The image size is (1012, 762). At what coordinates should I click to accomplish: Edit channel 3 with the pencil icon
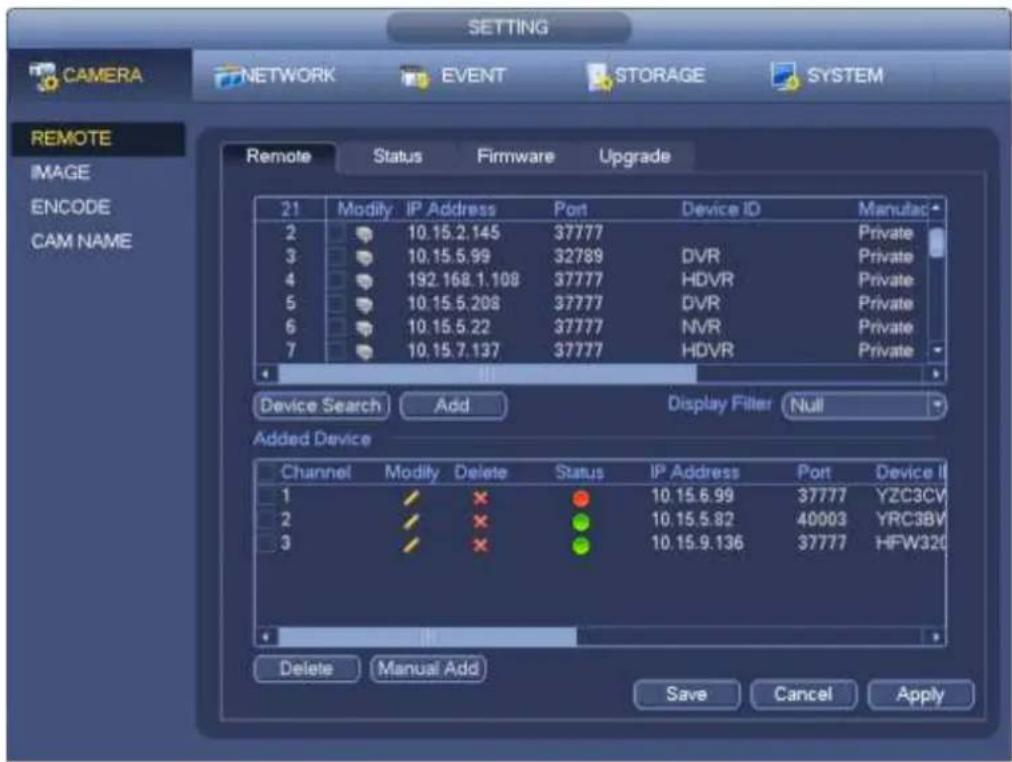coord(411,545)
